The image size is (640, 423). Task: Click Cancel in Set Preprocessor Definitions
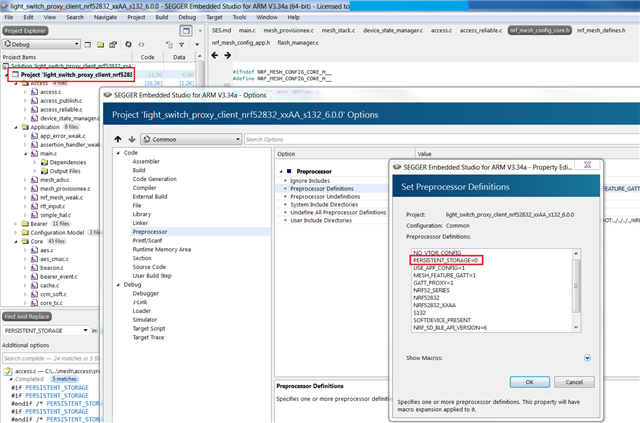click(x=574, y=382)
